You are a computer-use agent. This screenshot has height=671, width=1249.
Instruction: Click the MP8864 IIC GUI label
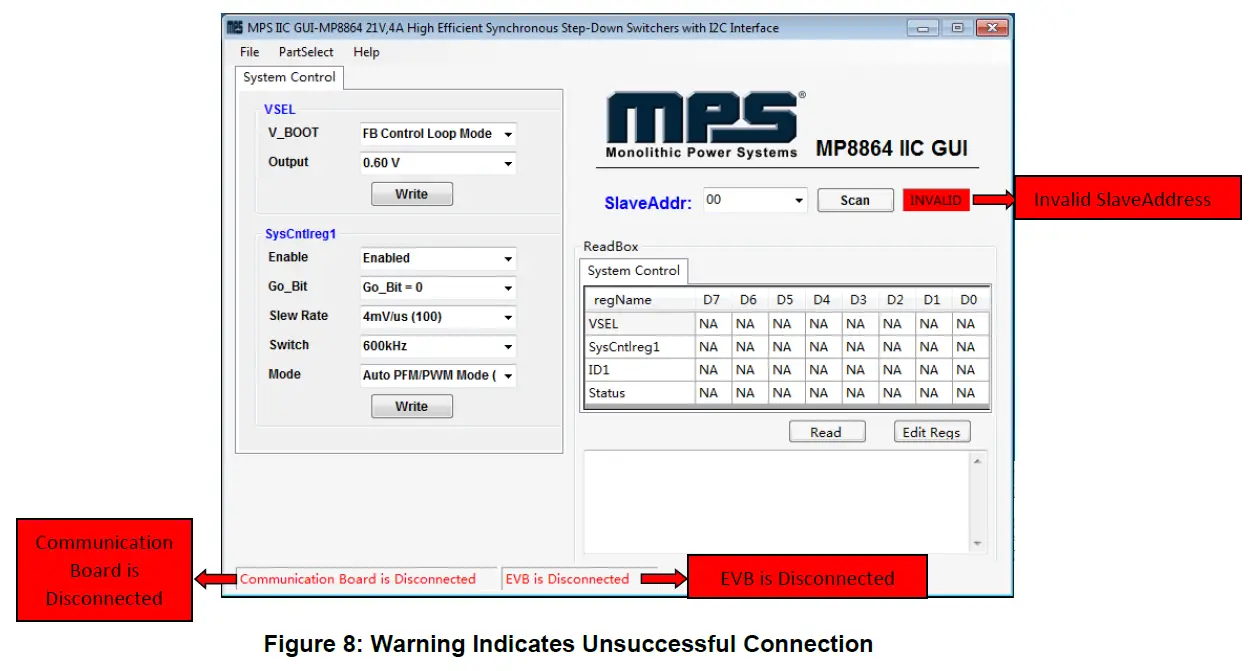891,148
